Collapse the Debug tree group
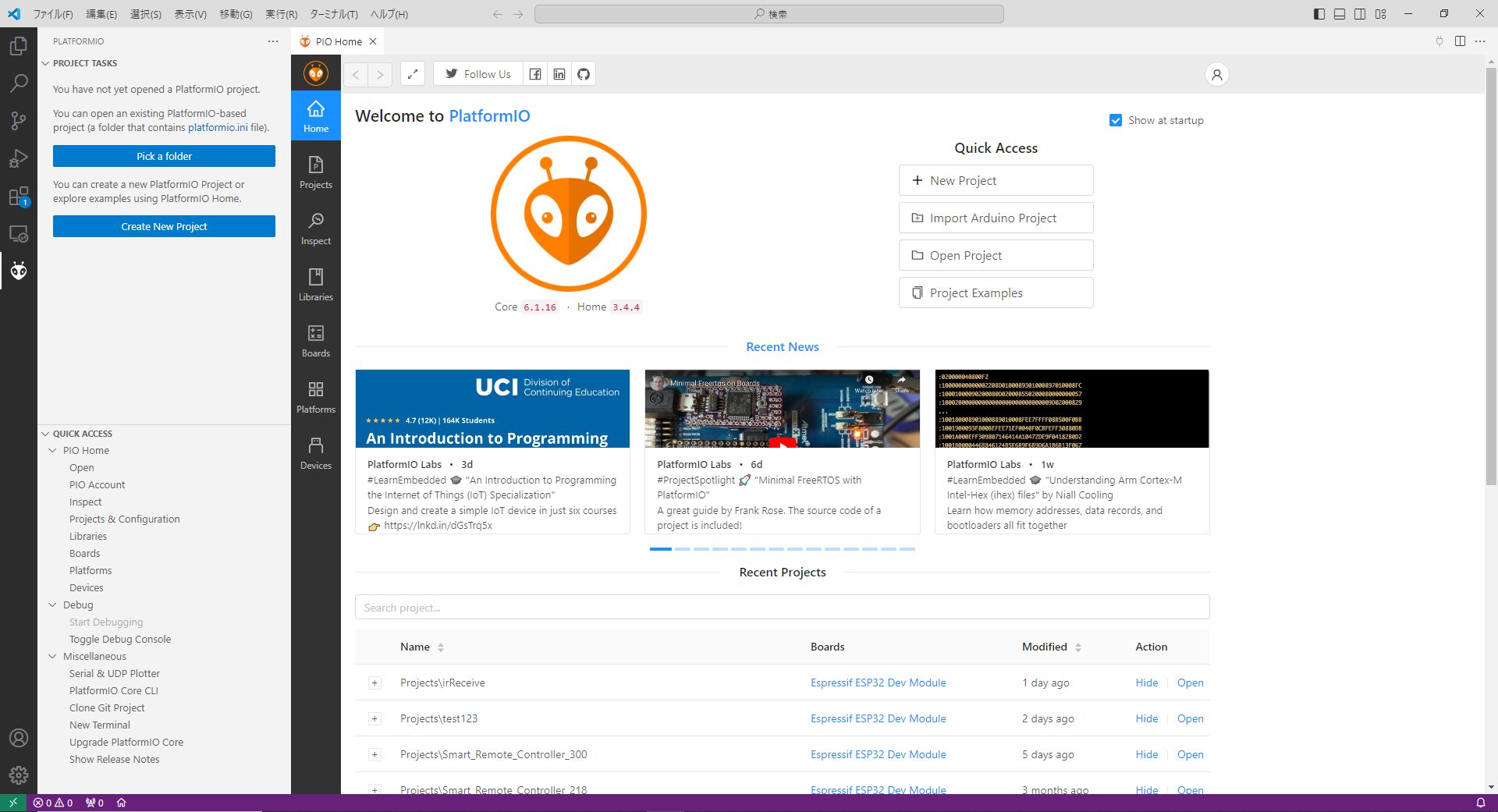The height and width of the screenshot is (812, 1498). [52, 605]
